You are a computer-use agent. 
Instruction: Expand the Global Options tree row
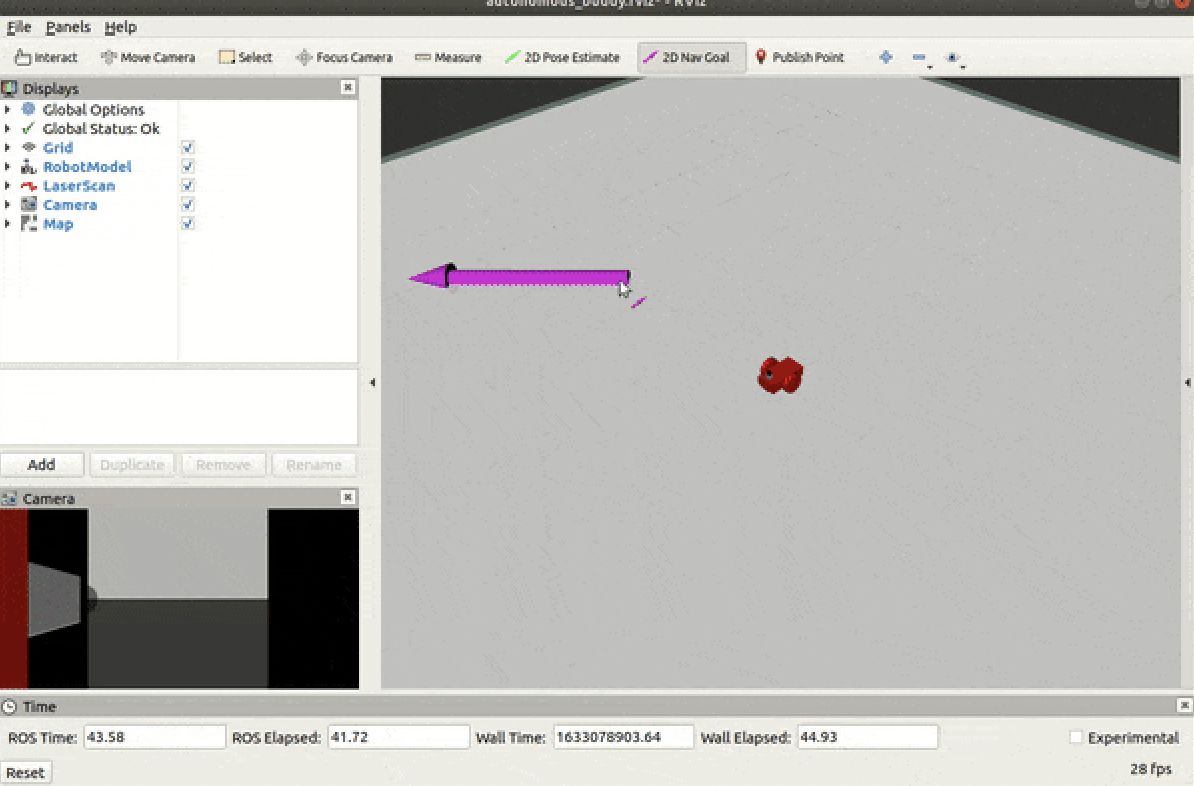pos(8,109)
